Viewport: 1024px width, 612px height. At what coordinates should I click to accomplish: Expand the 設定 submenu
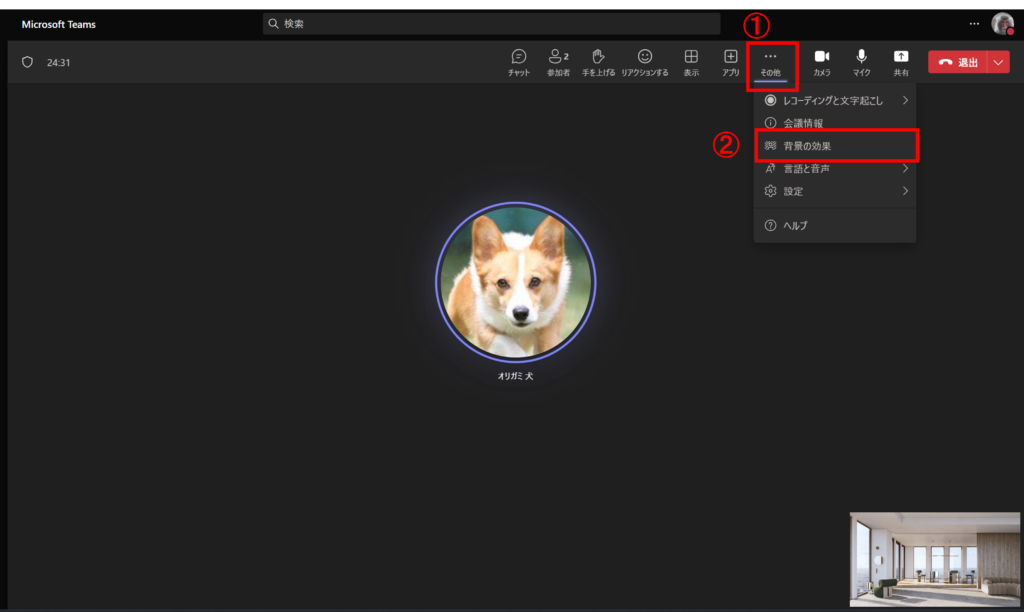click(835, 191)
